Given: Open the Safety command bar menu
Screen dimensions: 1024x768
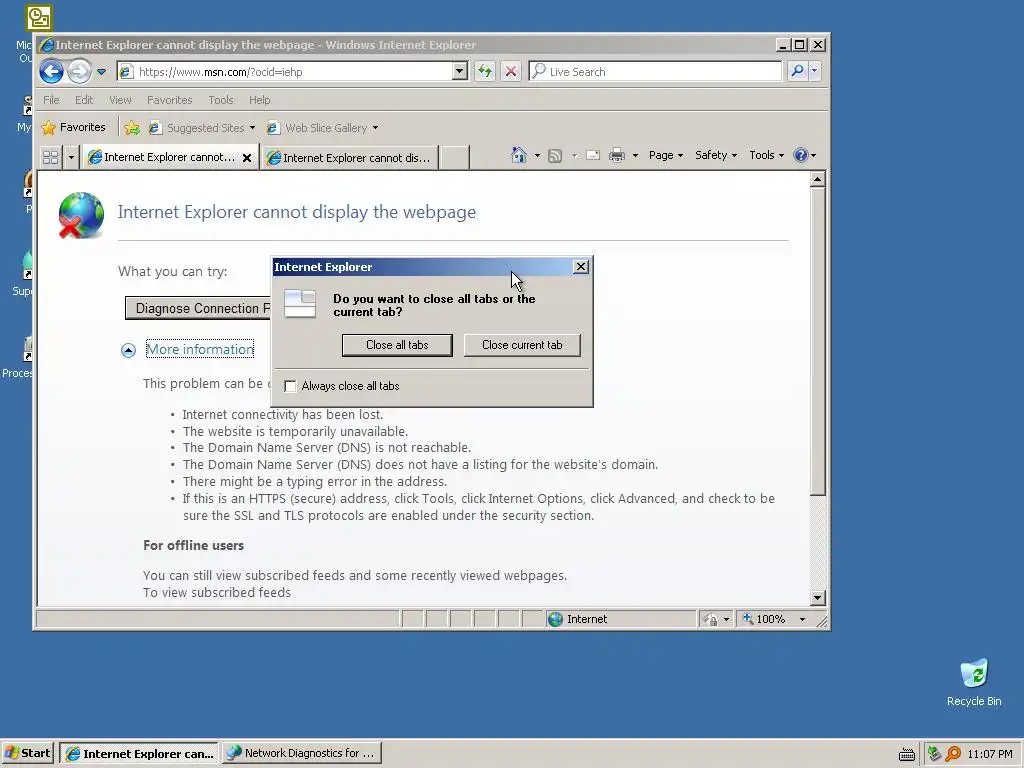Looking at the screenshot, I should (x=716, y=155).
